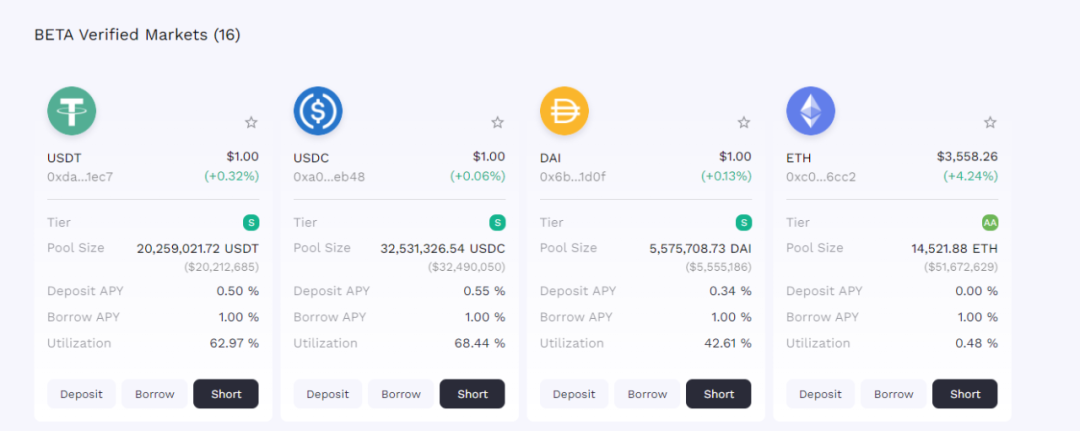Click the S tier badge on USDT
Image resolution: width=1080 pixels, height=431 pixels.
(251, 222)
